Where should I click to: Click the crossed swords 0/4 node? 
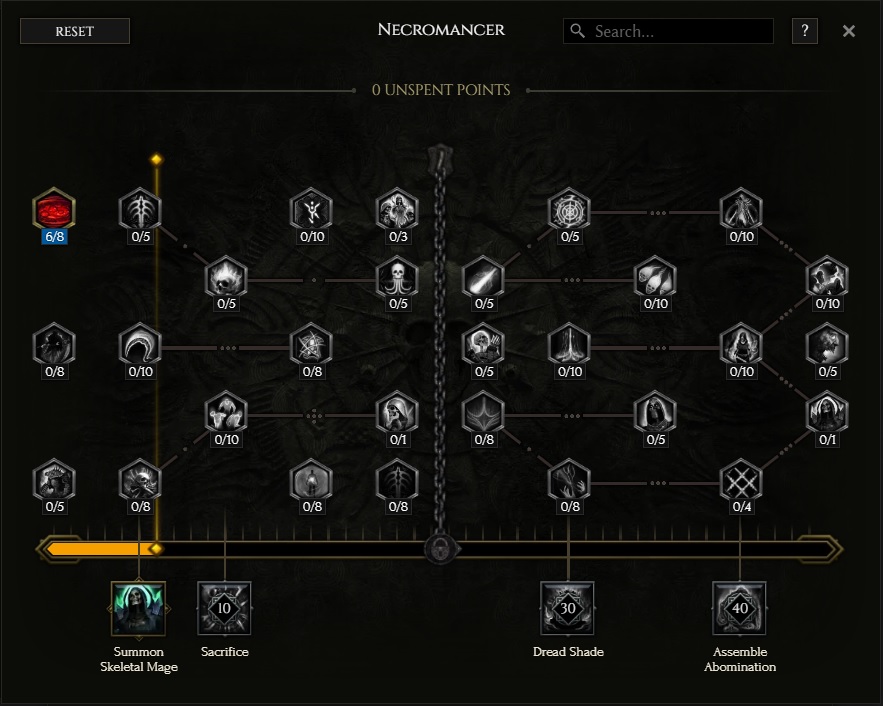pos(741,481)
